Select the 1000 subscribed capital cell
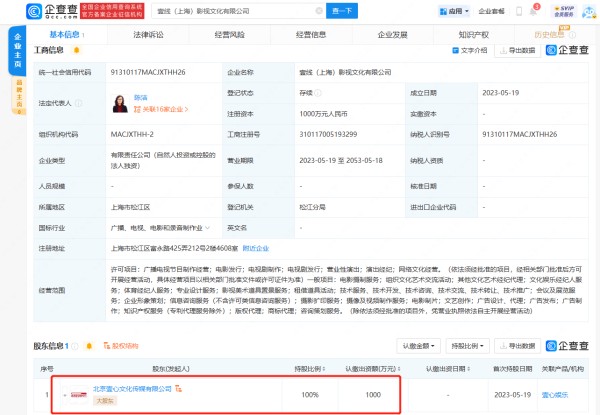Screen dimensions: 600x415 373,395
